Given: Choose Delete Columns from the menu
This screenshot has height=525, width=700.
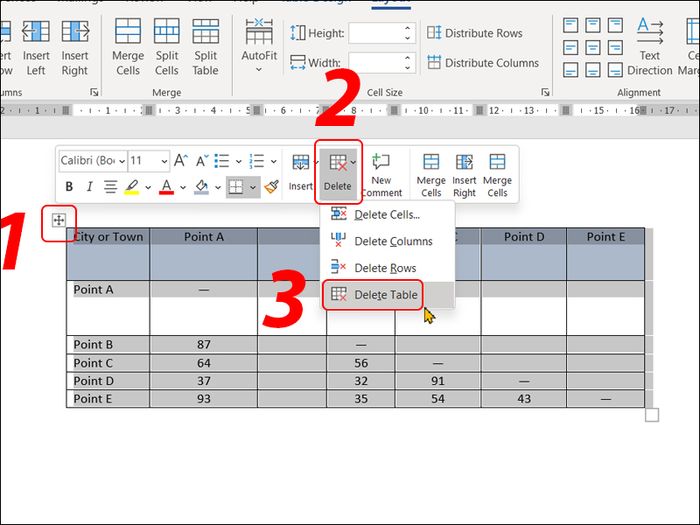Looking at the screenshot, I should 388,242.
